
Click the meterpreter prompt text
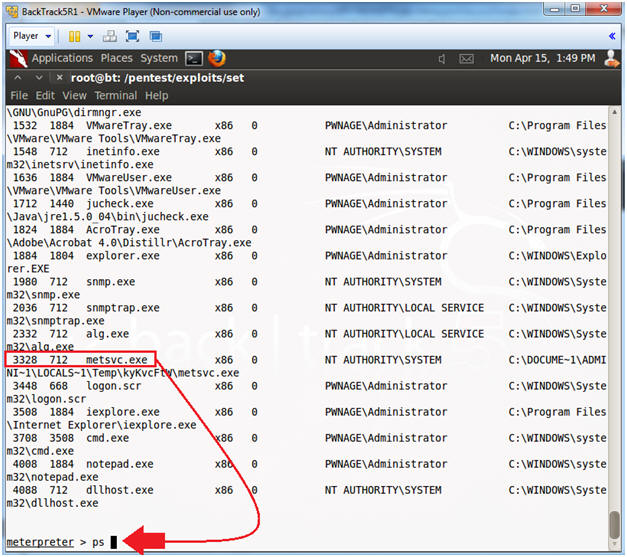tap(40, 542)
